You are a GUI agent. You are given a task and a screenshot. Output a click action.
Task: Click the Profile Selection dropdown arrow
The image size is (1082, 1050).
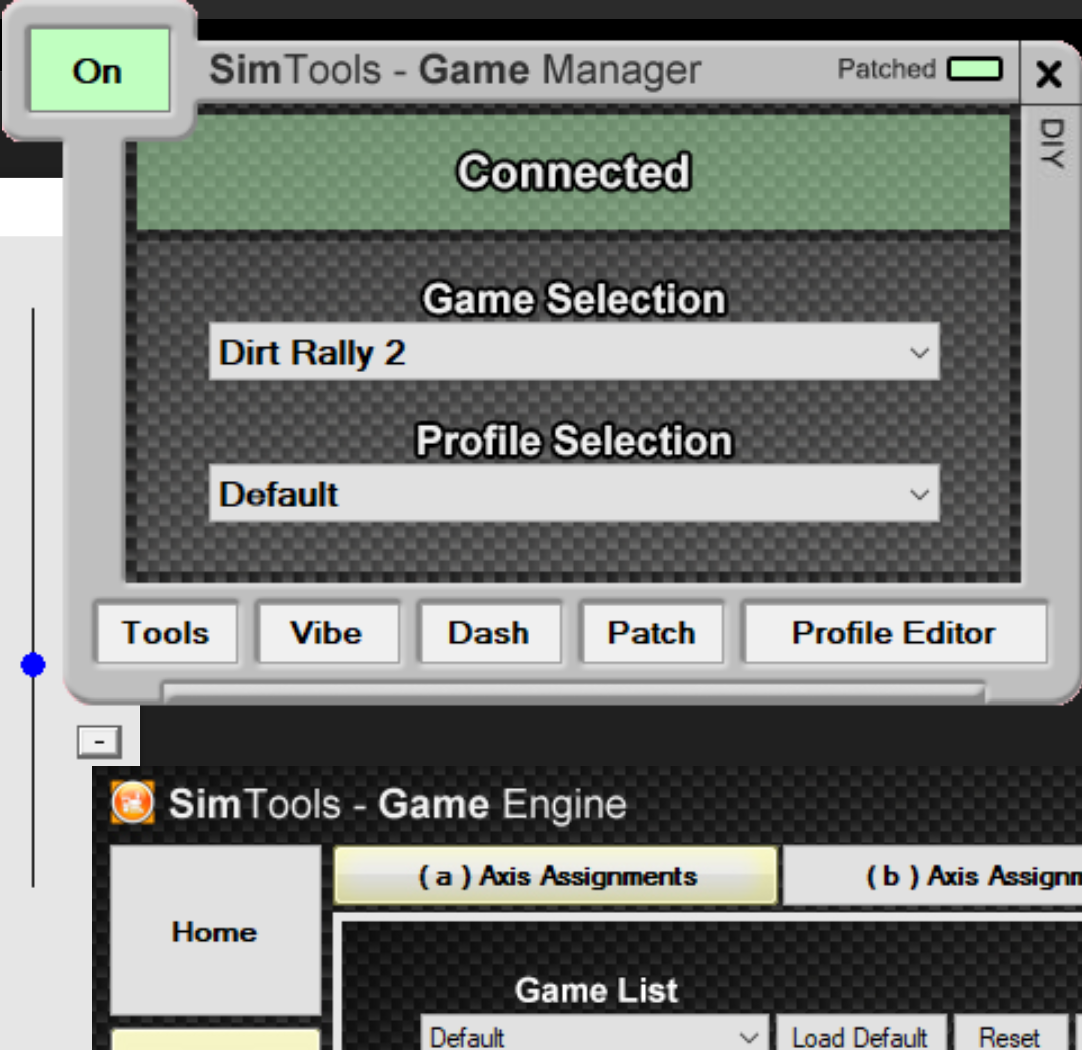[919, 495]
